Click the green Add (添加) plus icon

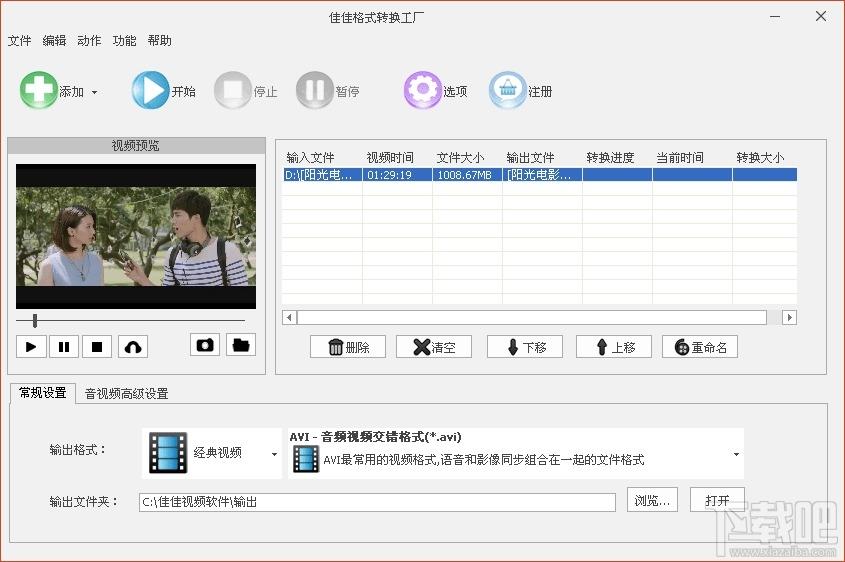click(39, 89)
